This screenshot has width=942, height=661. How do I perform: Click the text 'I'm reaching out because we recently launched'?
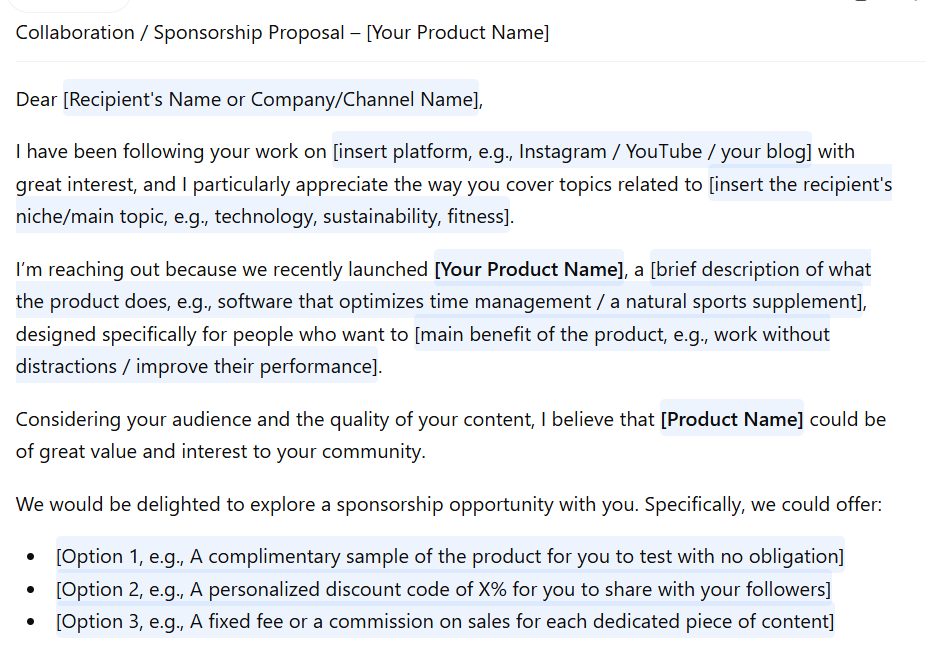222,269
